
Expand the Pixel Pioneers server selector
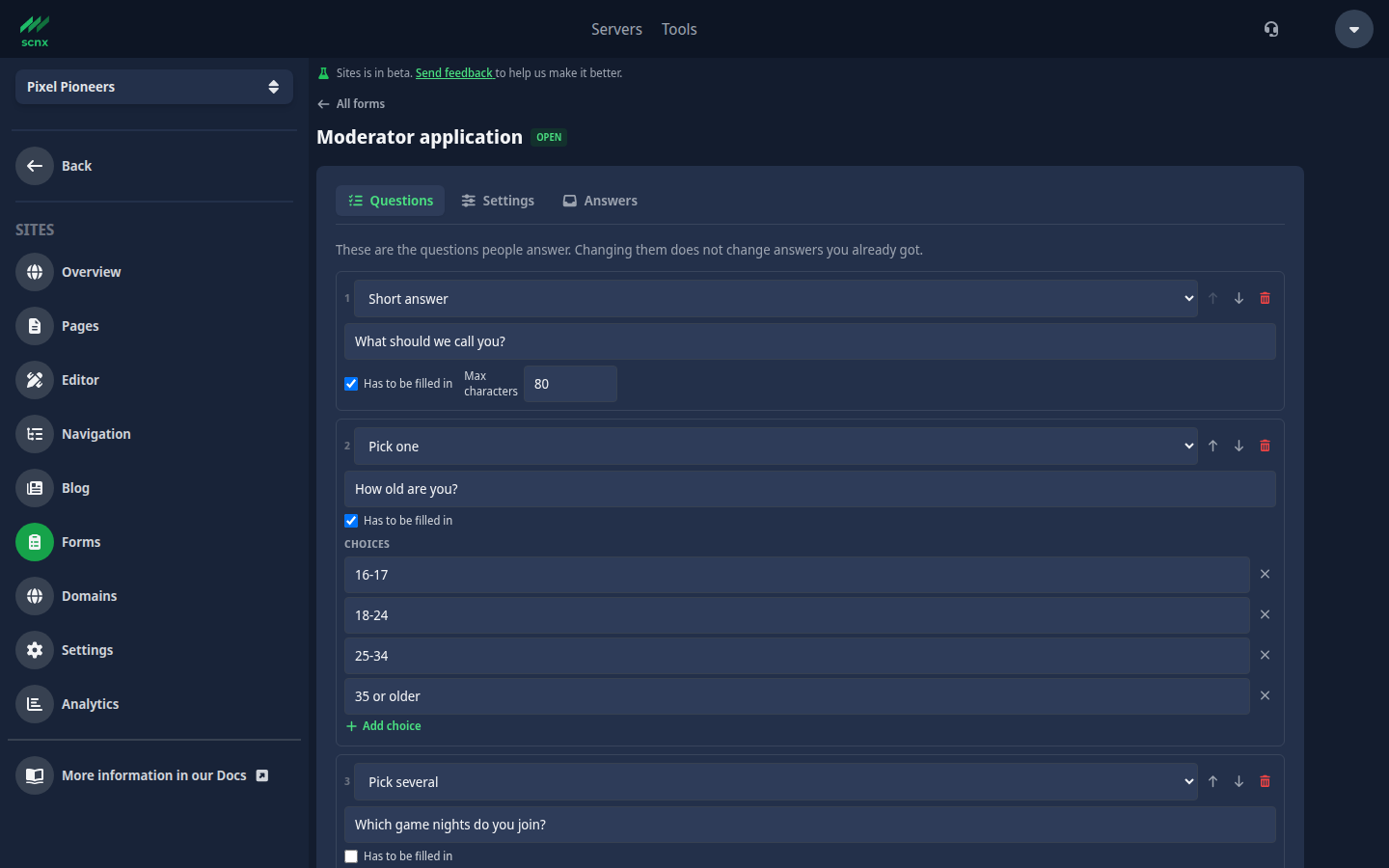(x=154, y=87)
